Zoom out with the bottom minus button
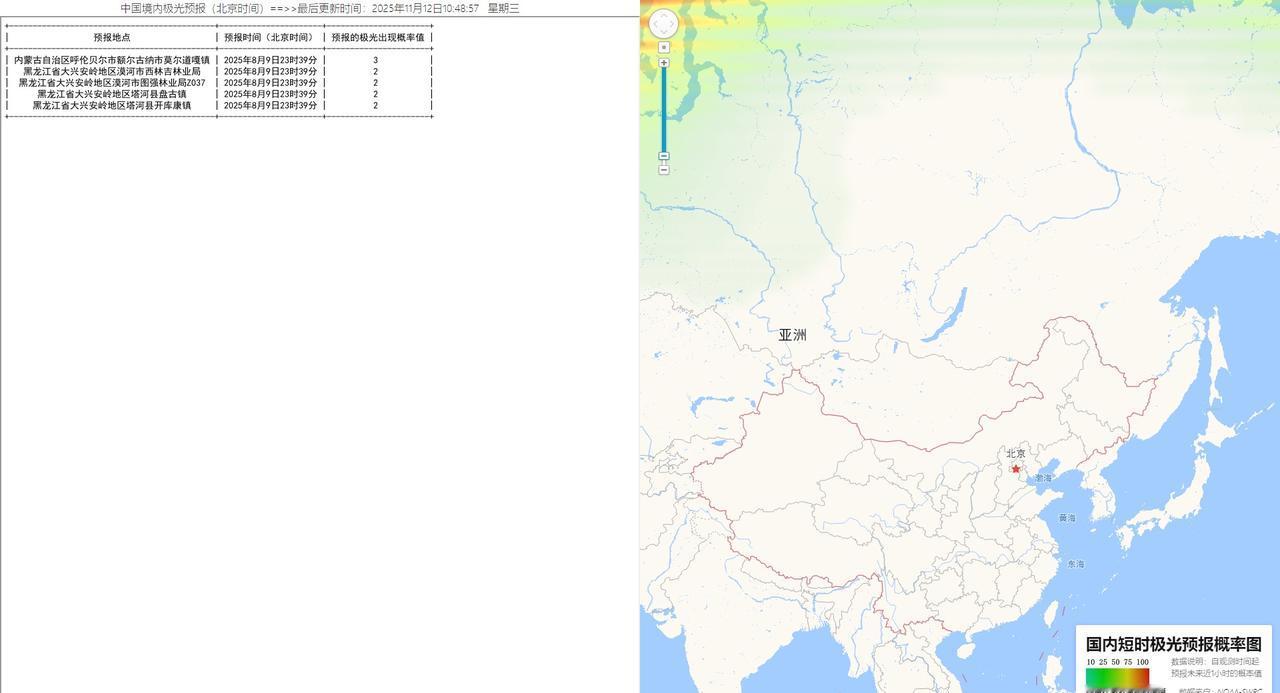This screenshot has height=693, width=1280. 664,170
